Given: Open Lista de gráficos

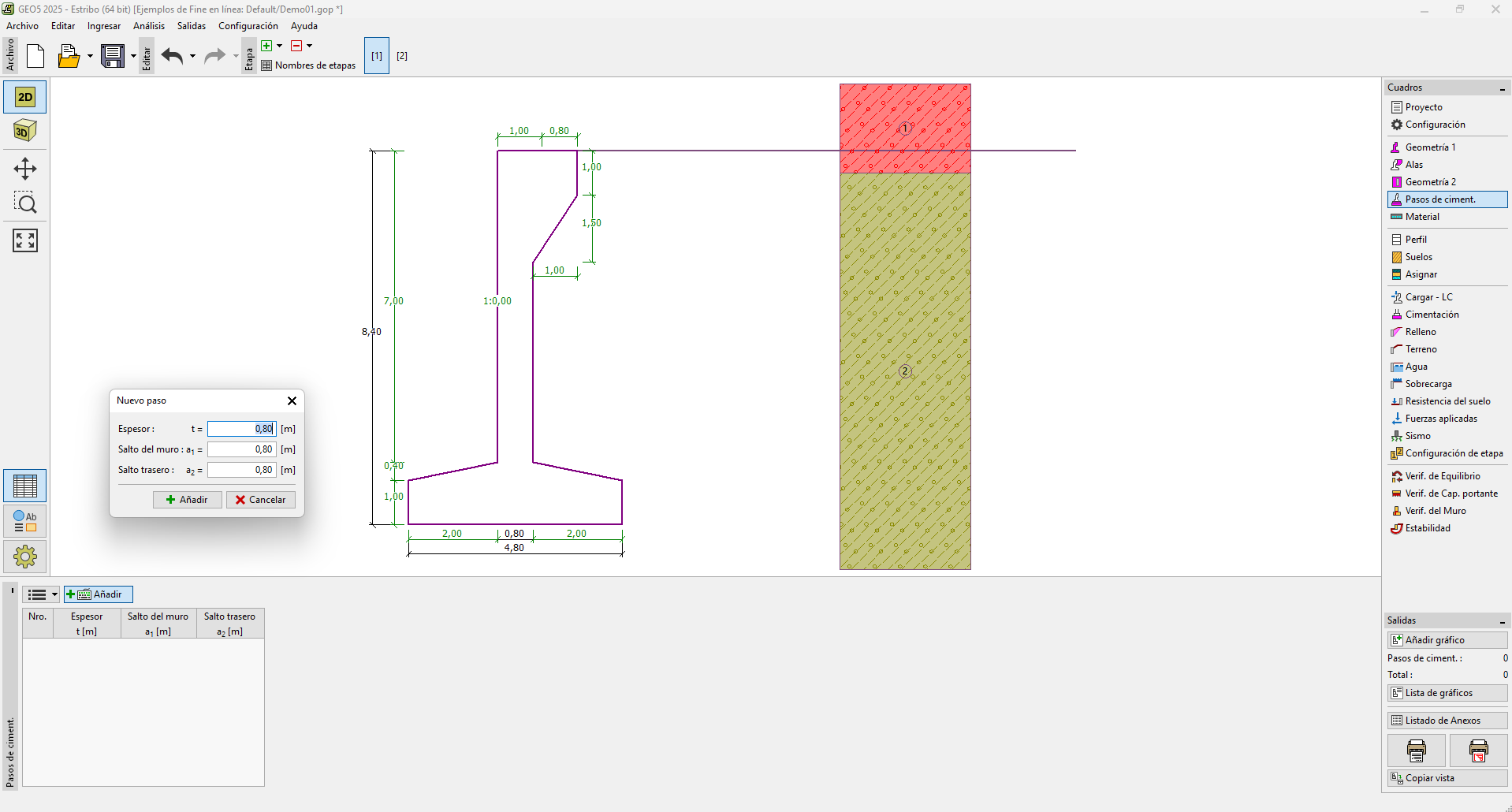Looking at the screenshot, I should click(1447, 693).
